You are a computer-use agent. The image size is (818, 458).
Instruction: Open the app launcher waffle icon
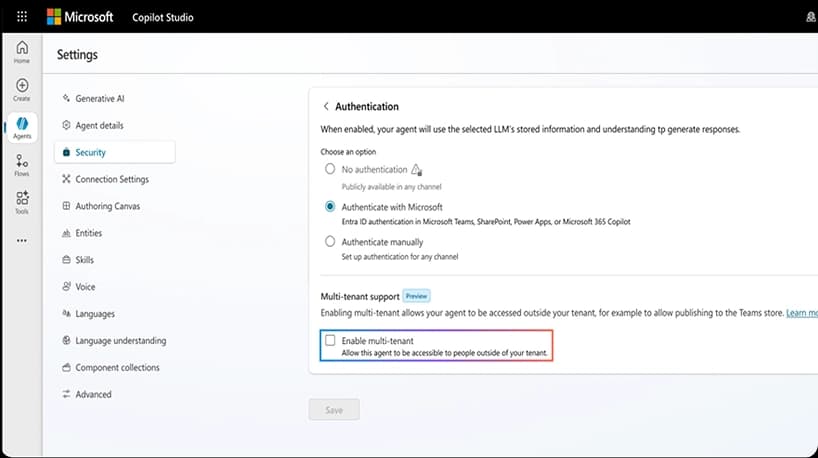tap(22, 17)
